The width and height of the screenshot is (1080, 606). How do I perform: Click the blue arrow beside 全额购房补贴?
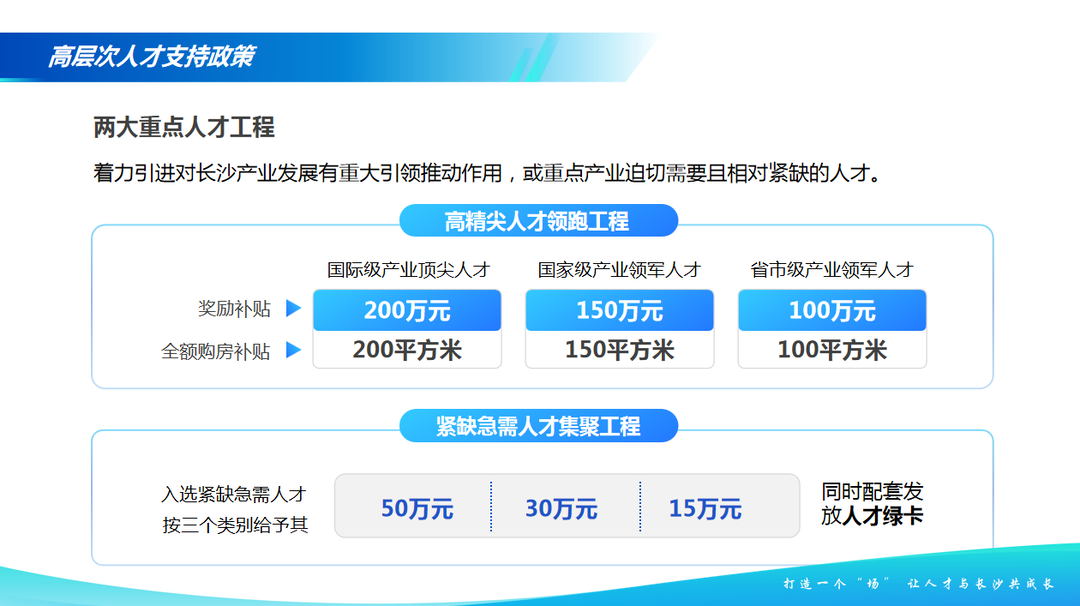pyautogui.click(x=294, y=351)
